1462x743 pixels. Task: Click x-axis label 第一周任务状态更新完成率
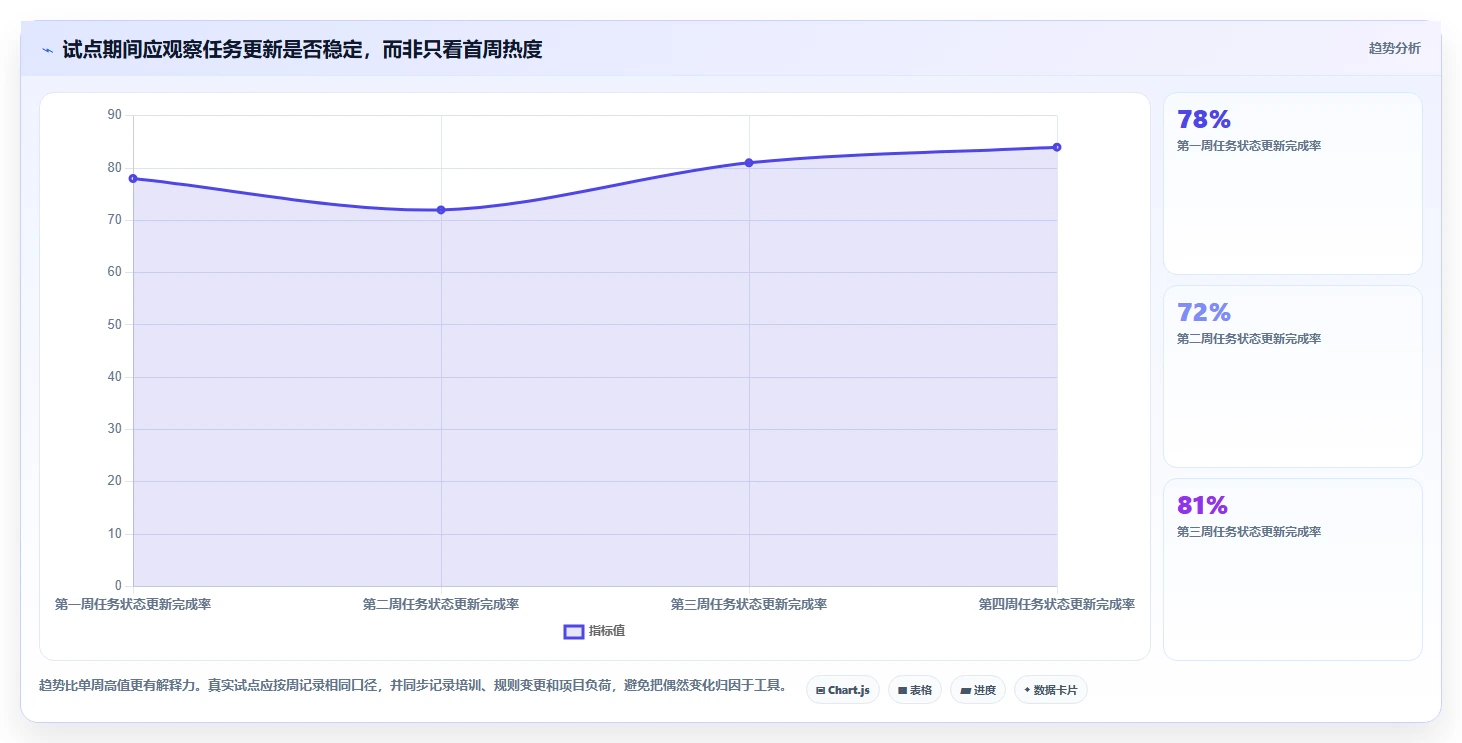133,604
